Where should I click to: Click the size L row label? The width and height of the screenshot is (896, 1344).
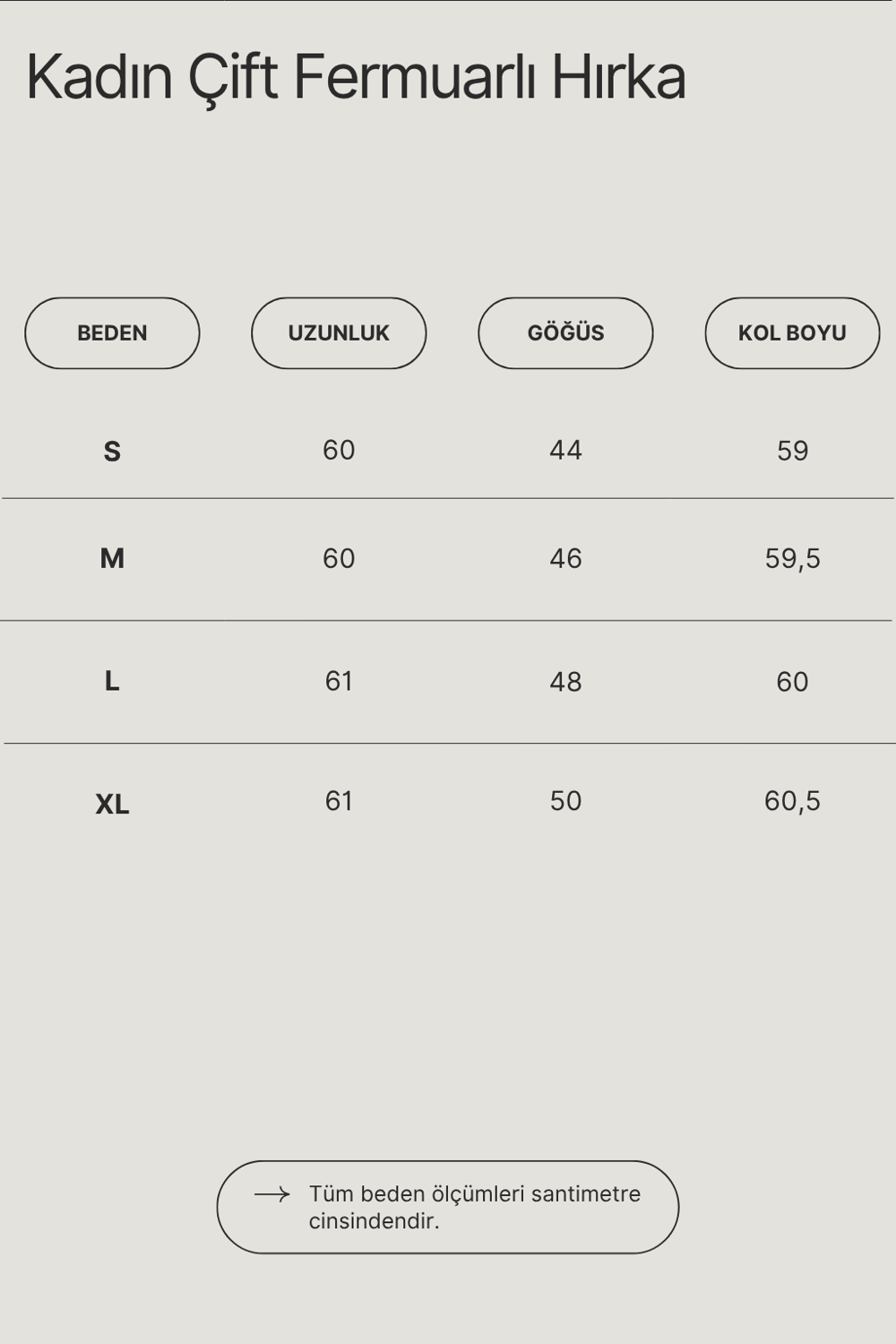(112, 681)
